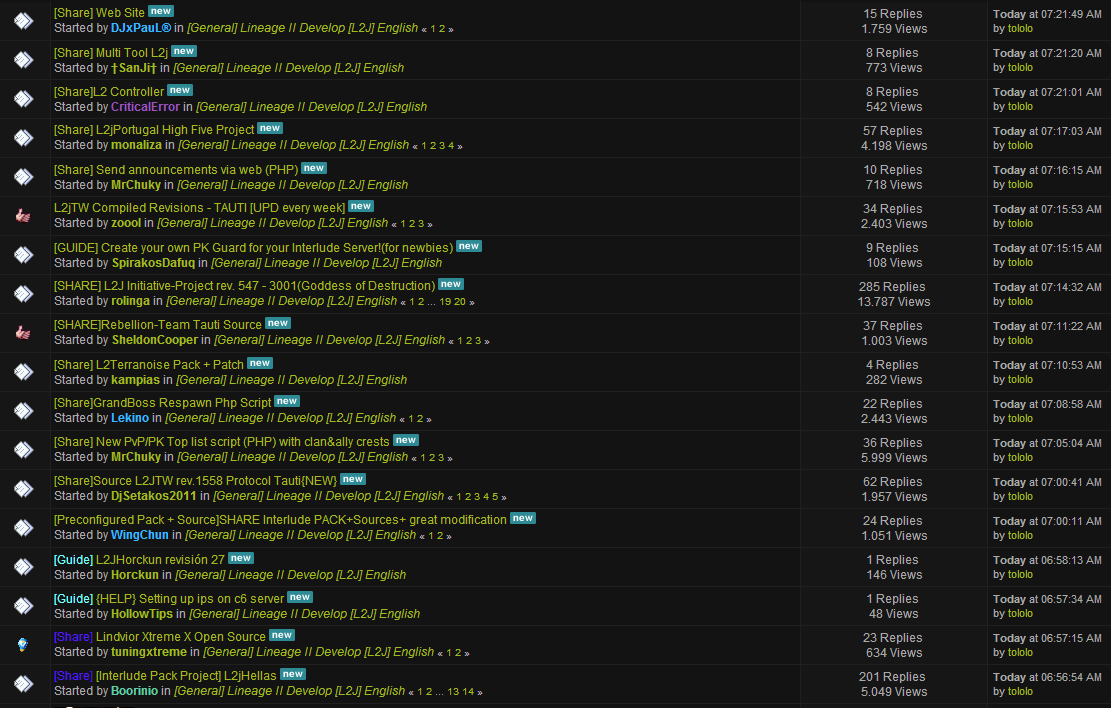1111x708 pixels.
Task: Go to page 20 of L2J Initiative-Project thread
Action: [460, 302]
